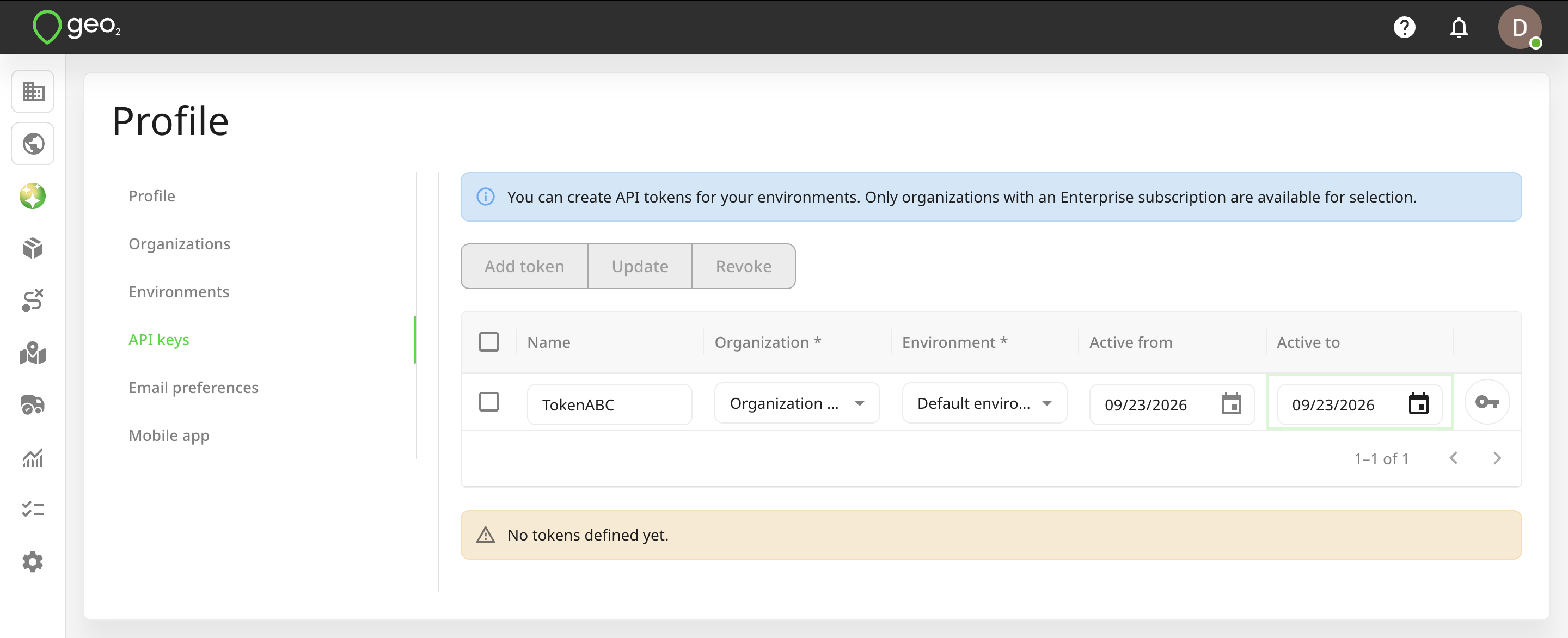The image size is (1568, 638).
Task: Go to Mobile app menu item
Action: [169, 436]
